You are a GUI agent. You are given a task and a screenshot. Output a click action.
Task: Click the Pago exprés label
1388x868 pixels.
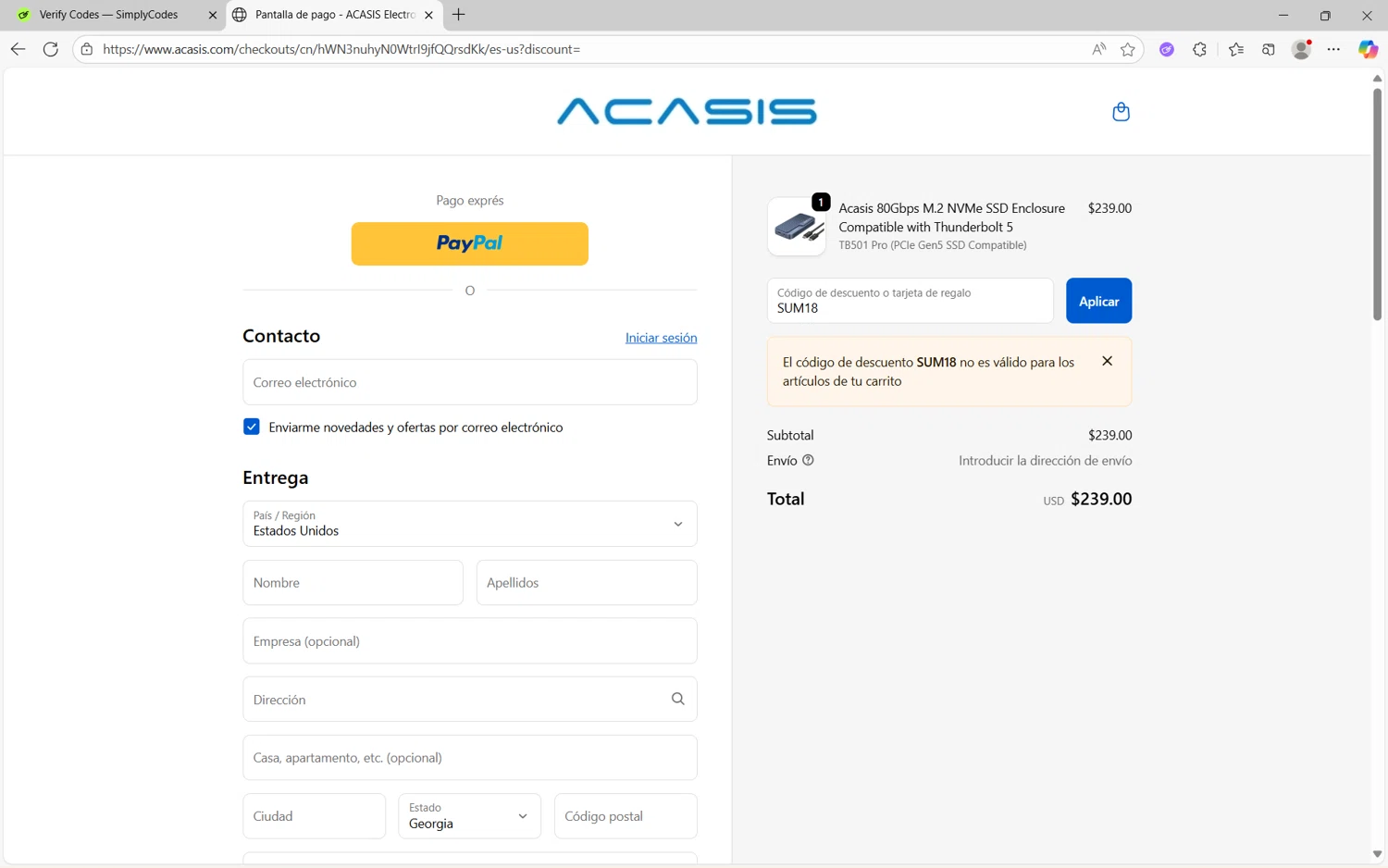470,200
